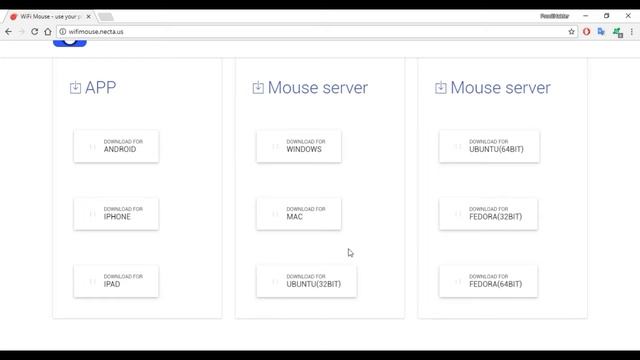
Task: Bookmark this page with the star icon
Action: pyautogui.click(x=571, y=32)
